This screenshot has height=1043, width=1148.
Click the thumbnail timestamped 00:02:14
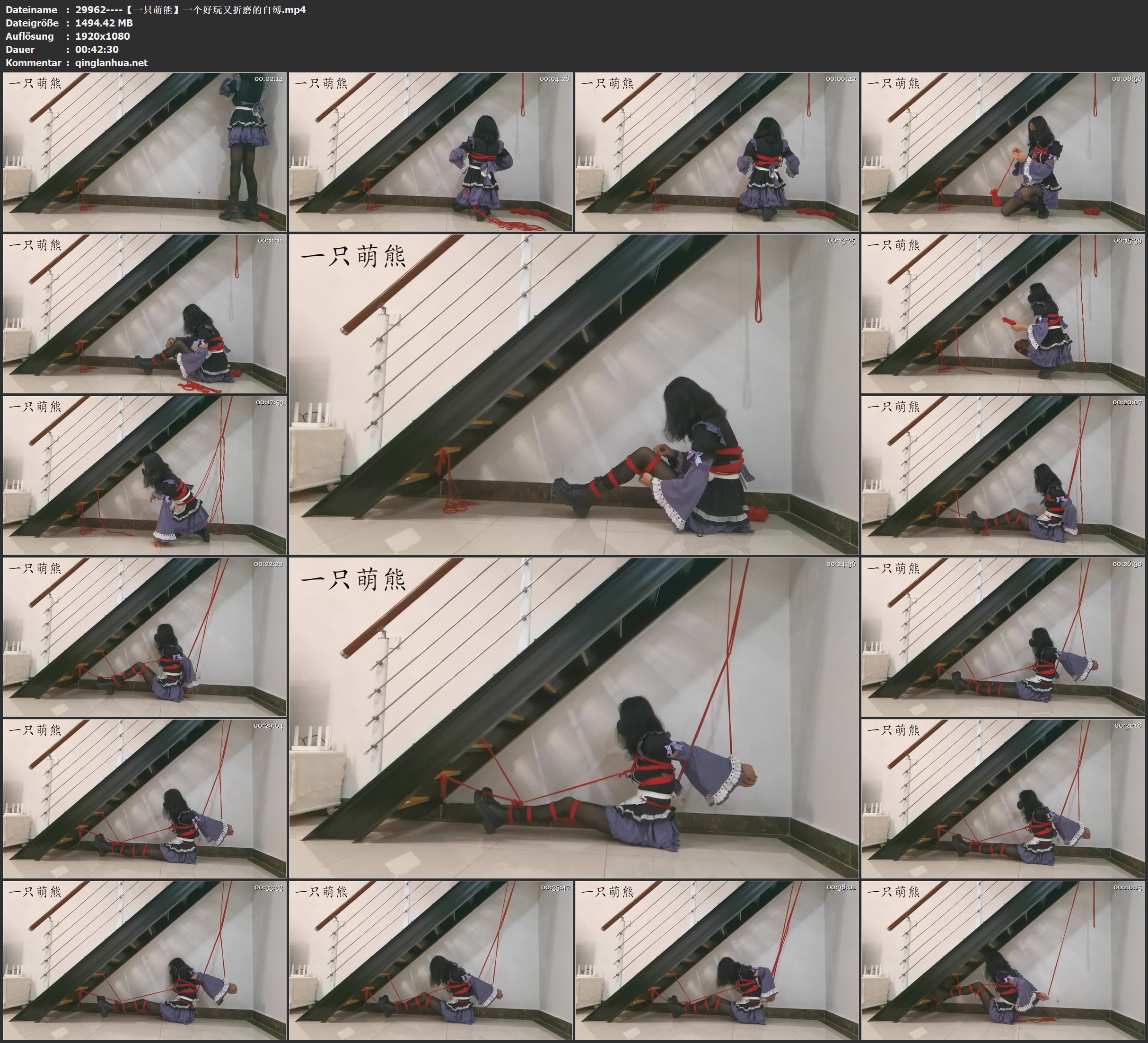point(145,152)
